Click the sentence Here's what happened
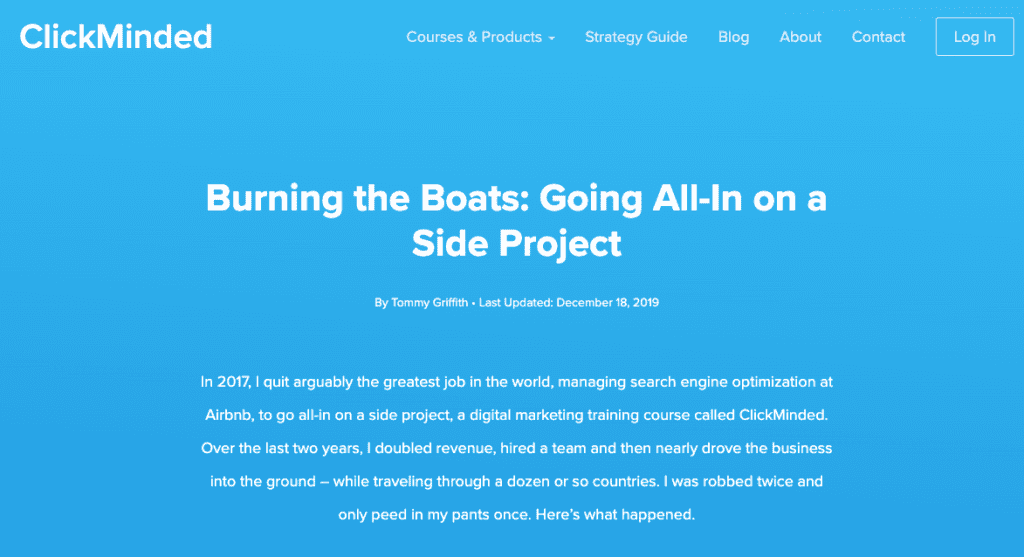1024x557 pixels. point(615,515)
